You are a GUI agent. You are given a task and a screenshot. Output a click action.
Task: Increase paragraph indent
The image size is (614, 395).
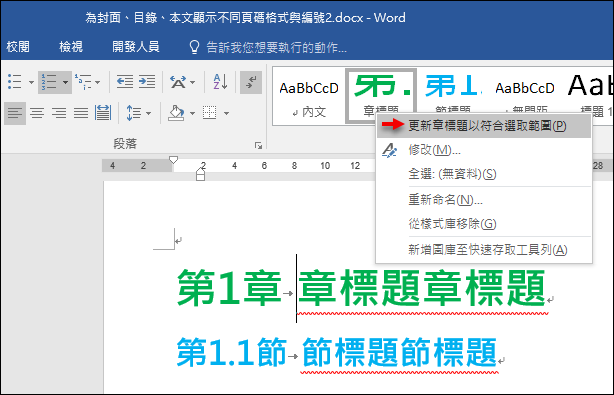[147, 82]
